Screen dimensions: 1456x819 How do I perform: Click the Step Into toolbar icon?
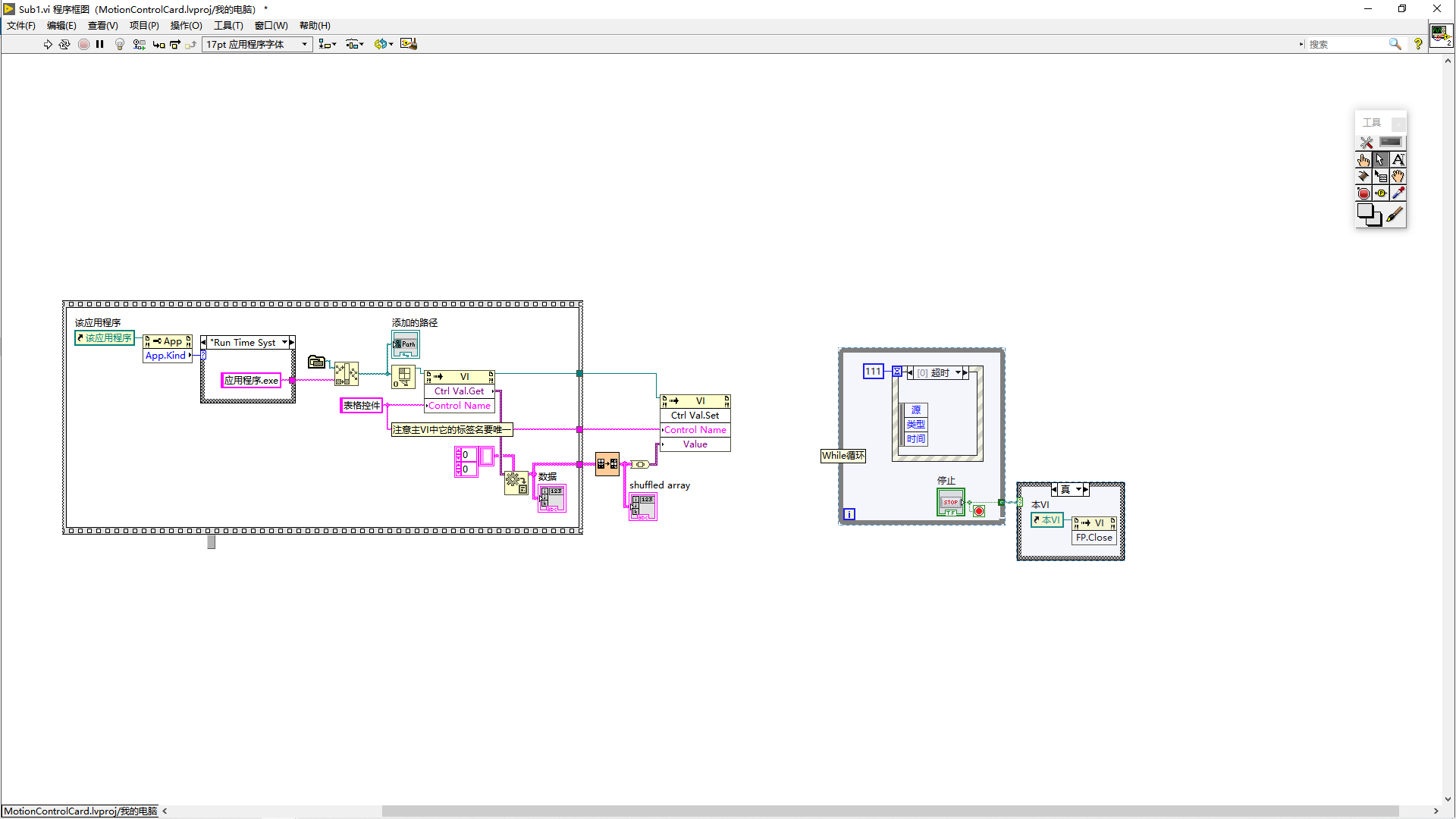(158, 44)
